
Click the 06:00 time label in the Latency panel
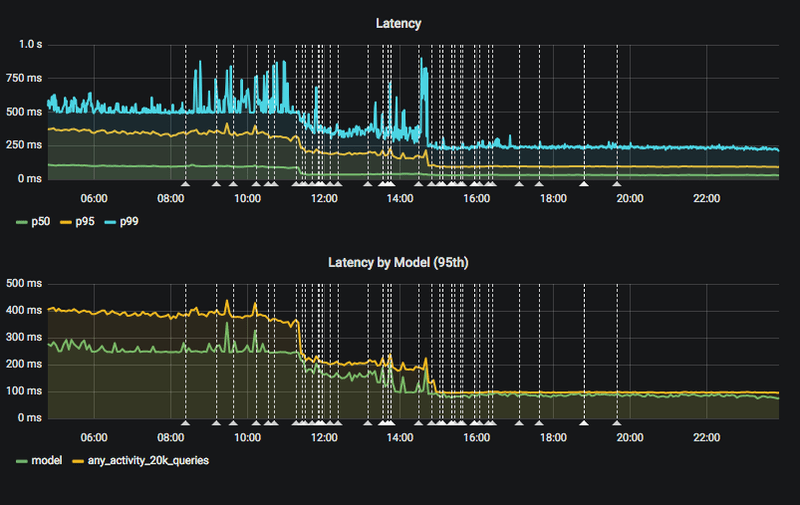(x=94, y=198)
